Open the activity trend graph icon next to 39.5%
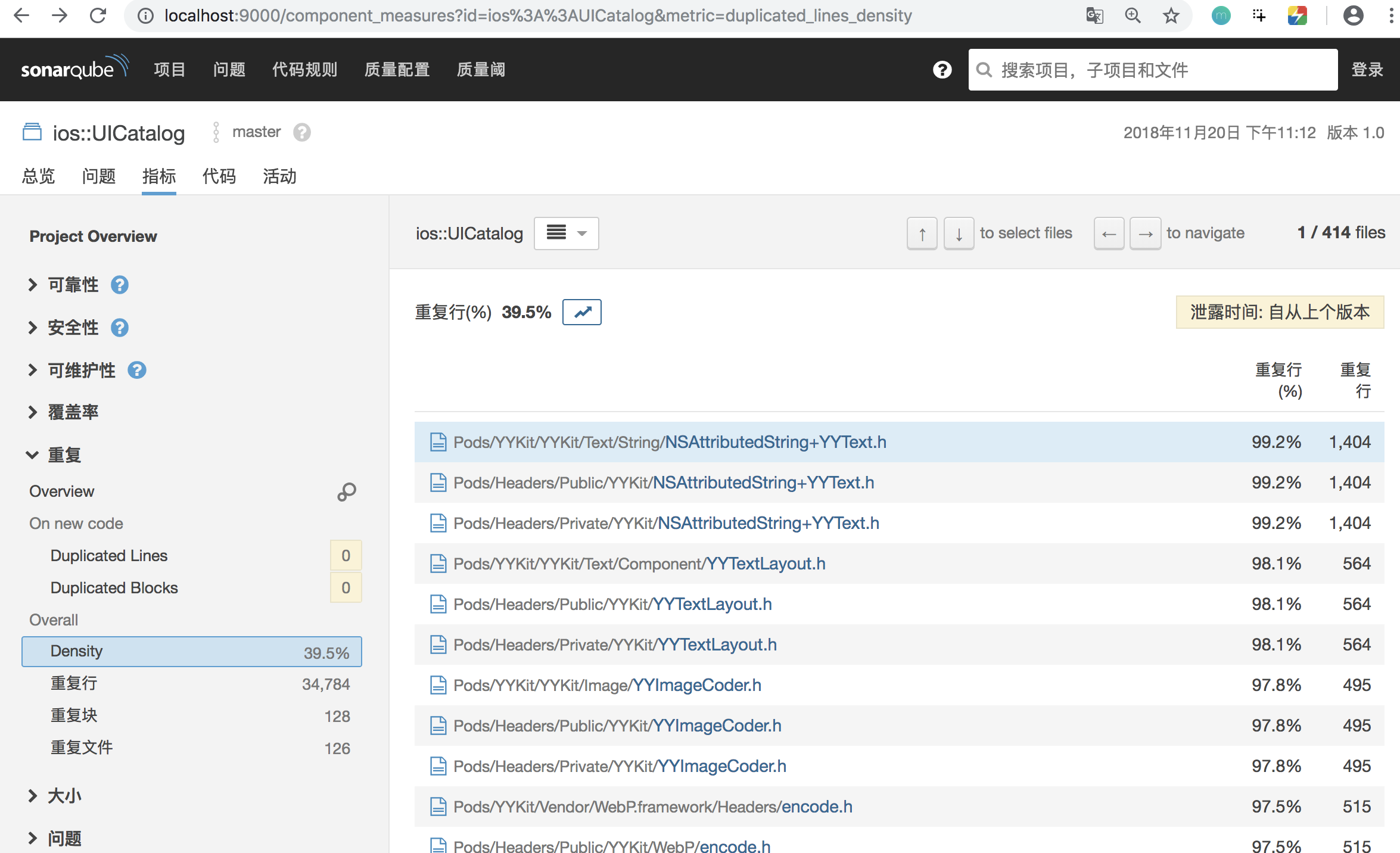Viewport: 1400px width, 853px height. pos(582,312)
